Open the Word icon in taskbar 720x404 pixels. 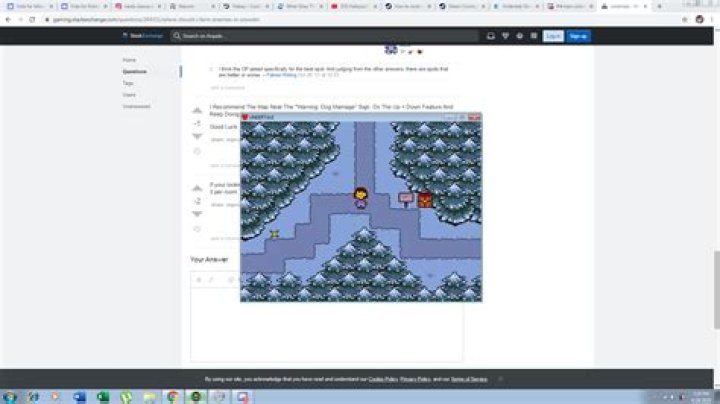point(79,397)
